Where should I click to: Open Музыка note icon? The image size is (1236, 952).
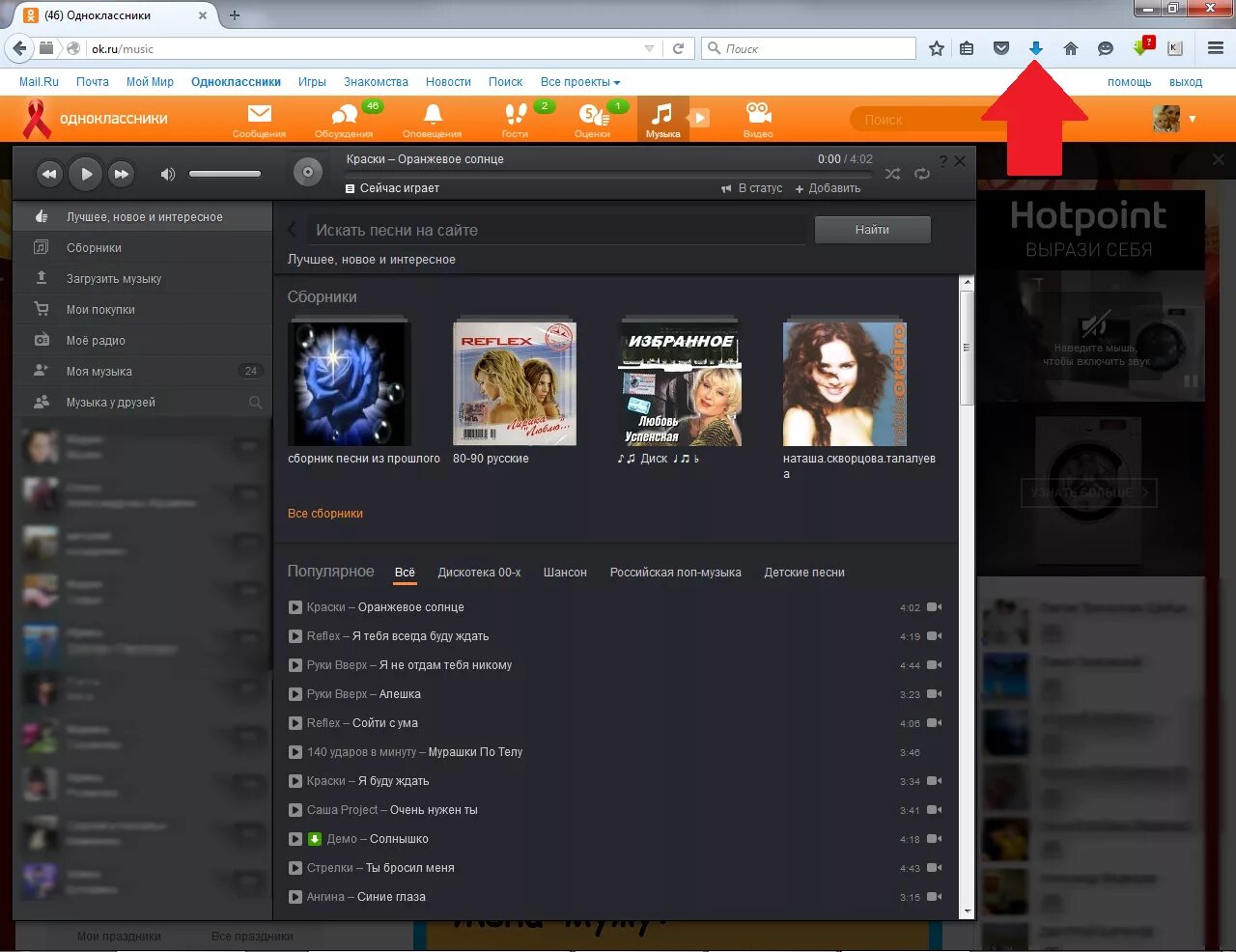(x=662, y=120)
